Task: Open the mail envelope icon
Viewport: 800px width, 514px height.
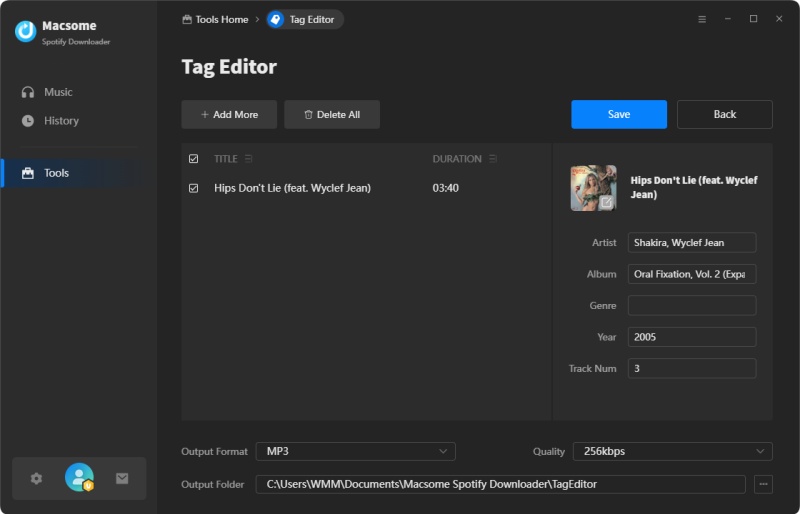Action: coord(122,478)
